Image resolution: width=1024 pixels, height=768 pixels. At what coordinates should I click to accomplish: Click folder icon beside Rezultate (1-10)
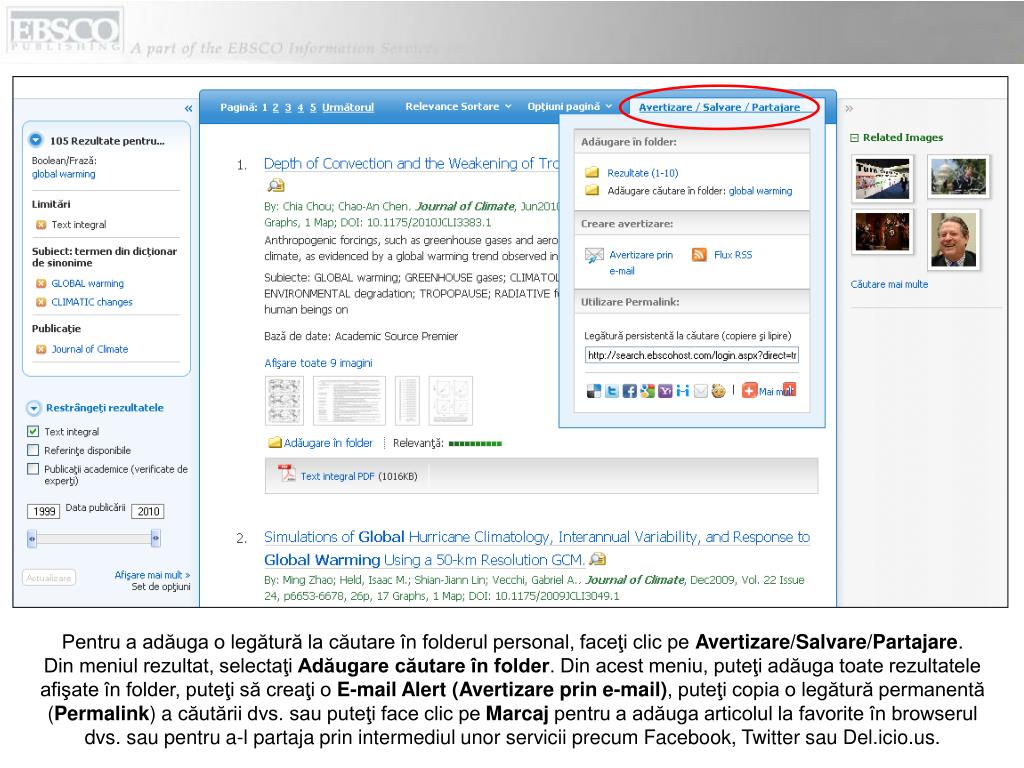point(592,172)
